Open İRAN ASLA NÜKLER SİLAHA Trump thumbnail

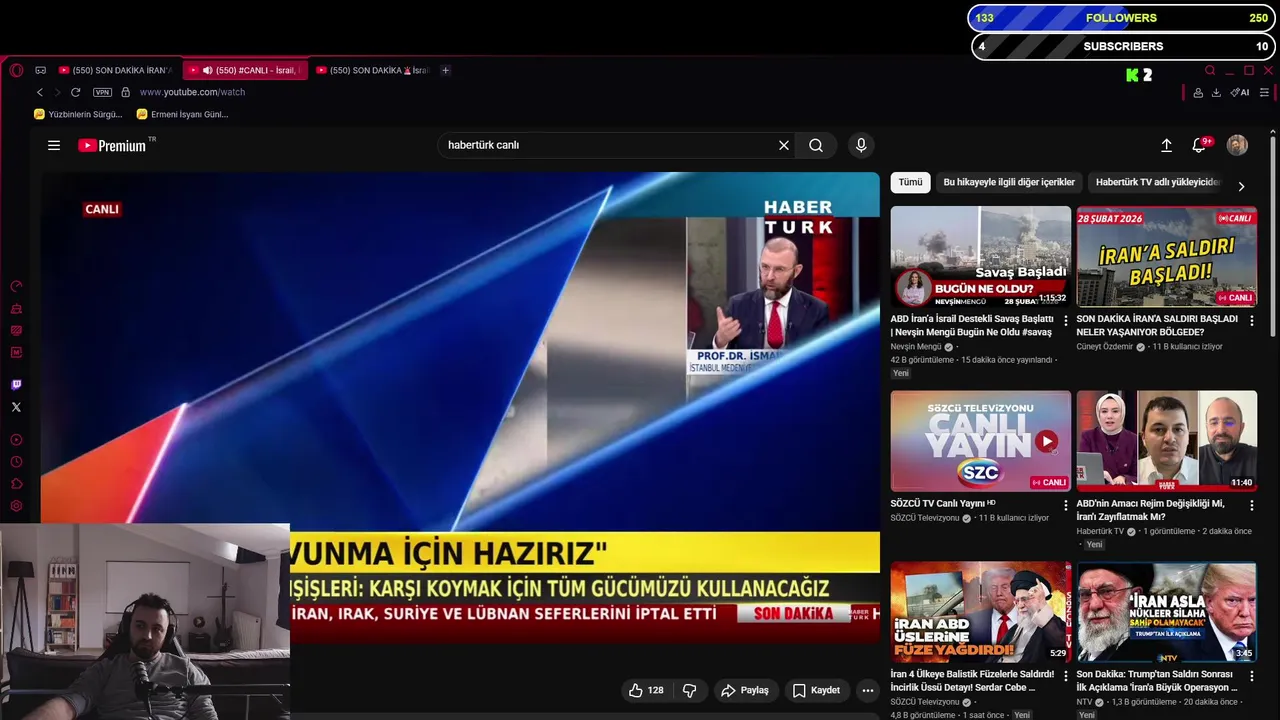(x=1167, y=612)
